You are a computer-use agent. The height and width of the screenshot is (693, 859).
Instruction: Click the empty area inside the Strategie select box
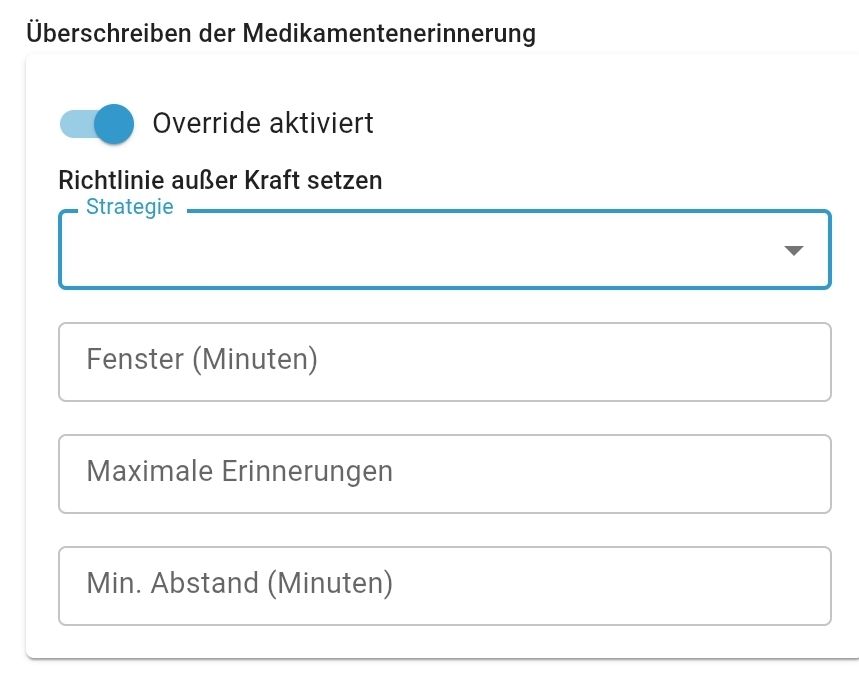[x=400, y=252]
